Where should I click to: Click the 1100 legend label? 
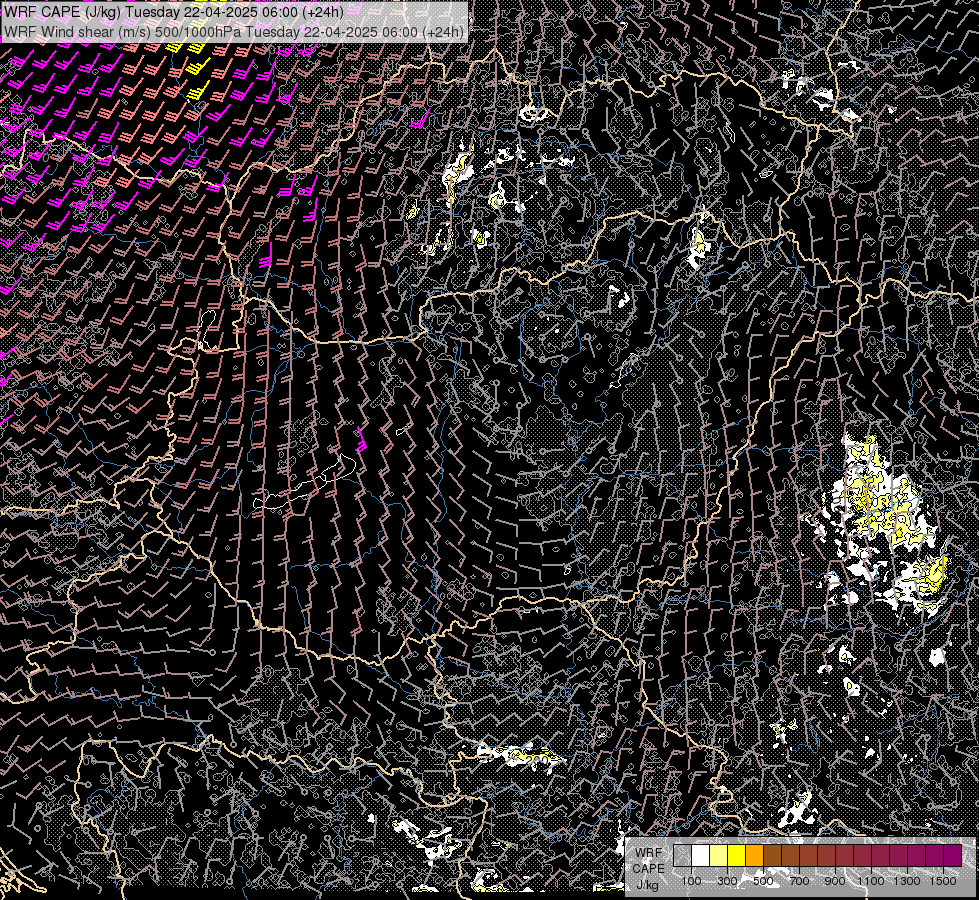[871, 881]
